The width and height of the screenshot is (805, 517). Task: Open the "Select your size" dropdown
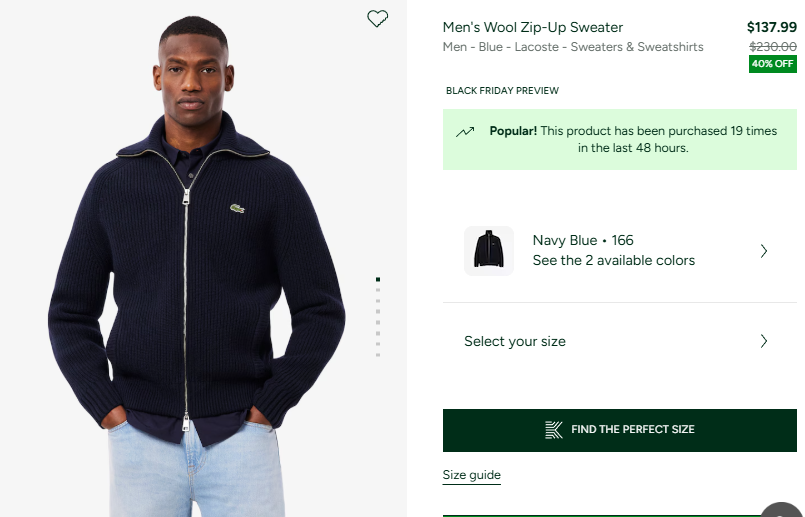[x=515, y=341]
